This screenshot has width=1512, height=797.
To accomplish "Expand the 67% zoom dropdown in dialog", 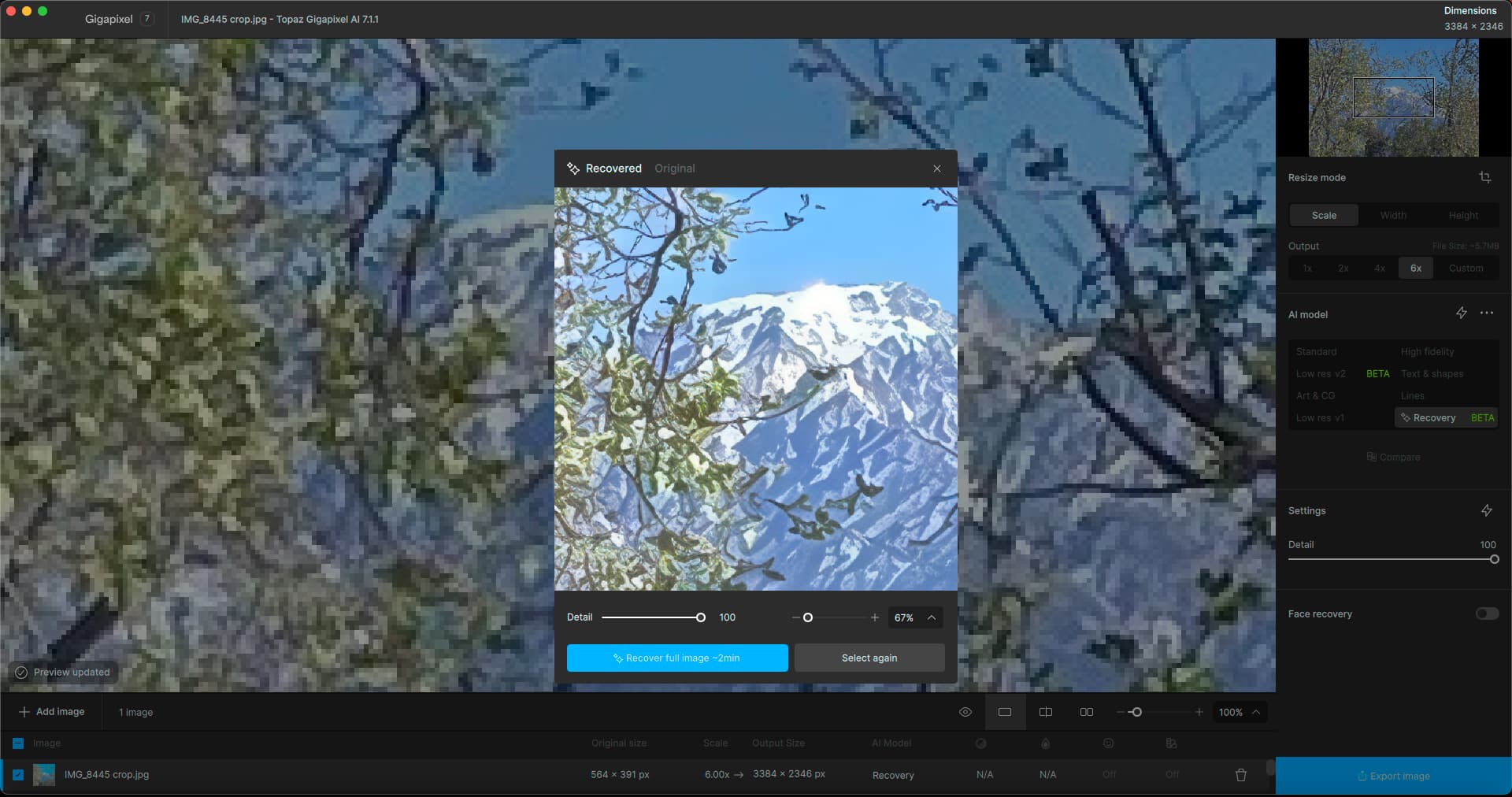I will (x=932, y=617).
